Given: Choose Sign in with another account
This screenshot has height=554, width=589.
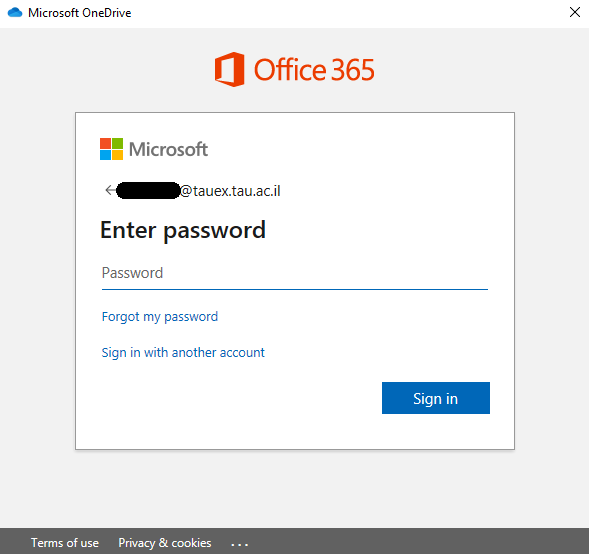Looking at the screenshot, I should [x=183, y=353].
